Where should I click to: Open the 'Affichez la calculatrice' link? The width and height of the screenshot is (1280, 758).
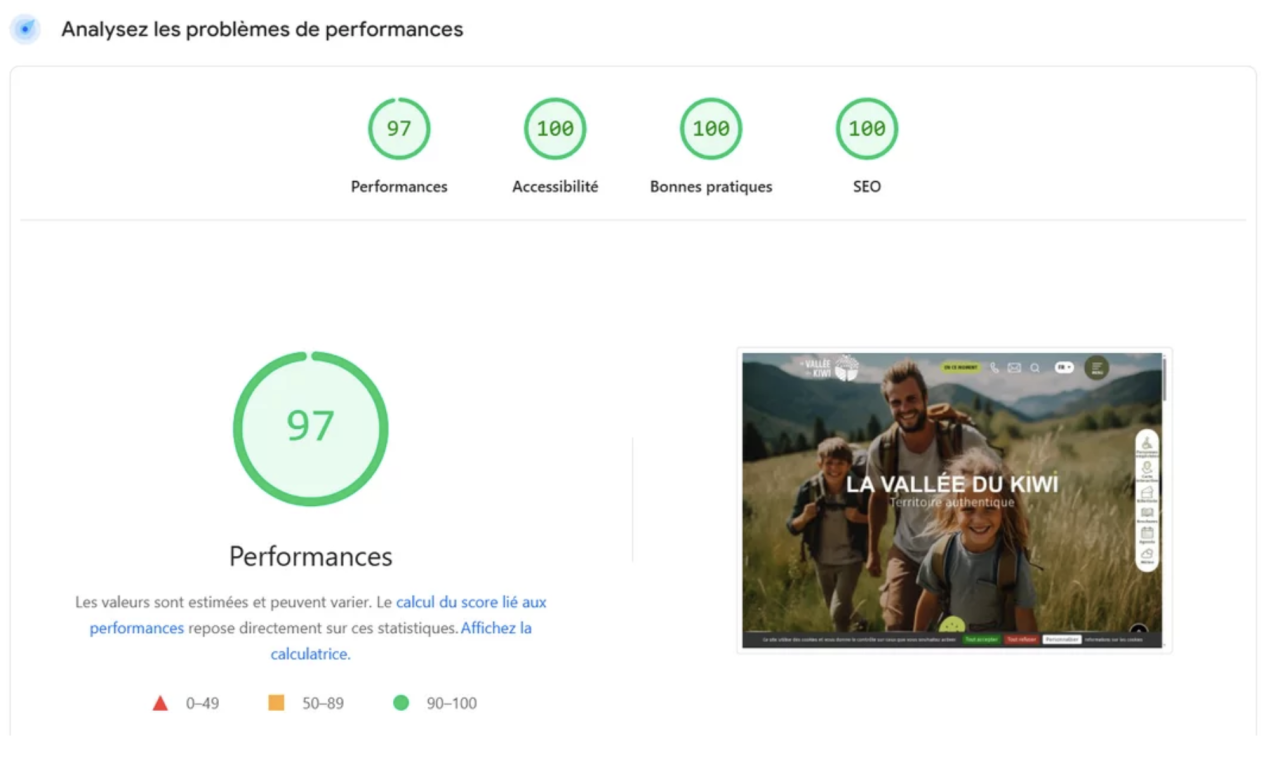pyautogui.click(x=495, y=629)
